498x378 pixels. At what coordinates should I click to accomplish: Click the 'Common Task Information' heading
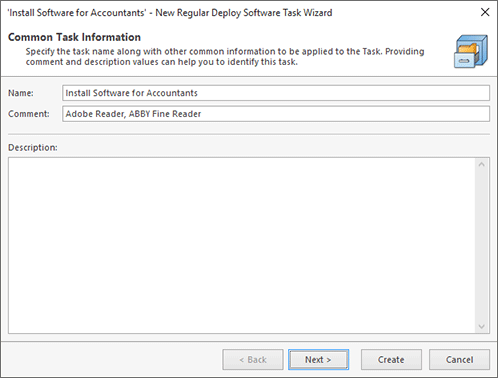74,37
